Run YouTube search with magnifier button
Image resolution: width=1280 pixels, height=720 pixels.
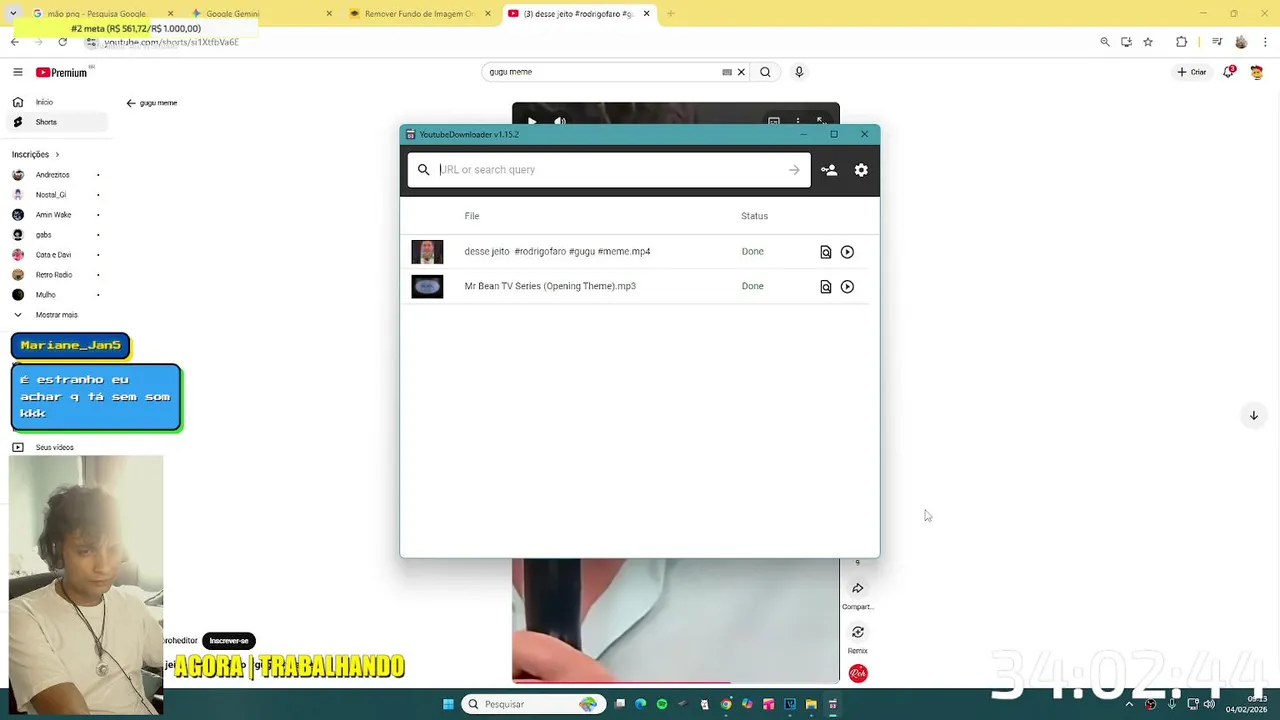pos(765,72)
